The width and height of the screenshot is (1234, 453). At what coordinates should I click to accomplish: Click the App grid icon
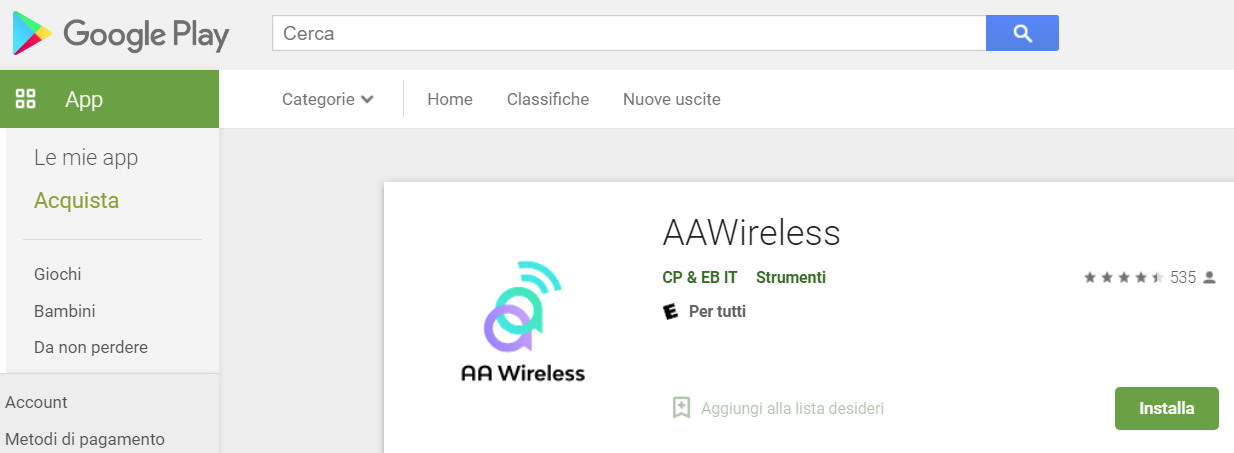point(26,99)
